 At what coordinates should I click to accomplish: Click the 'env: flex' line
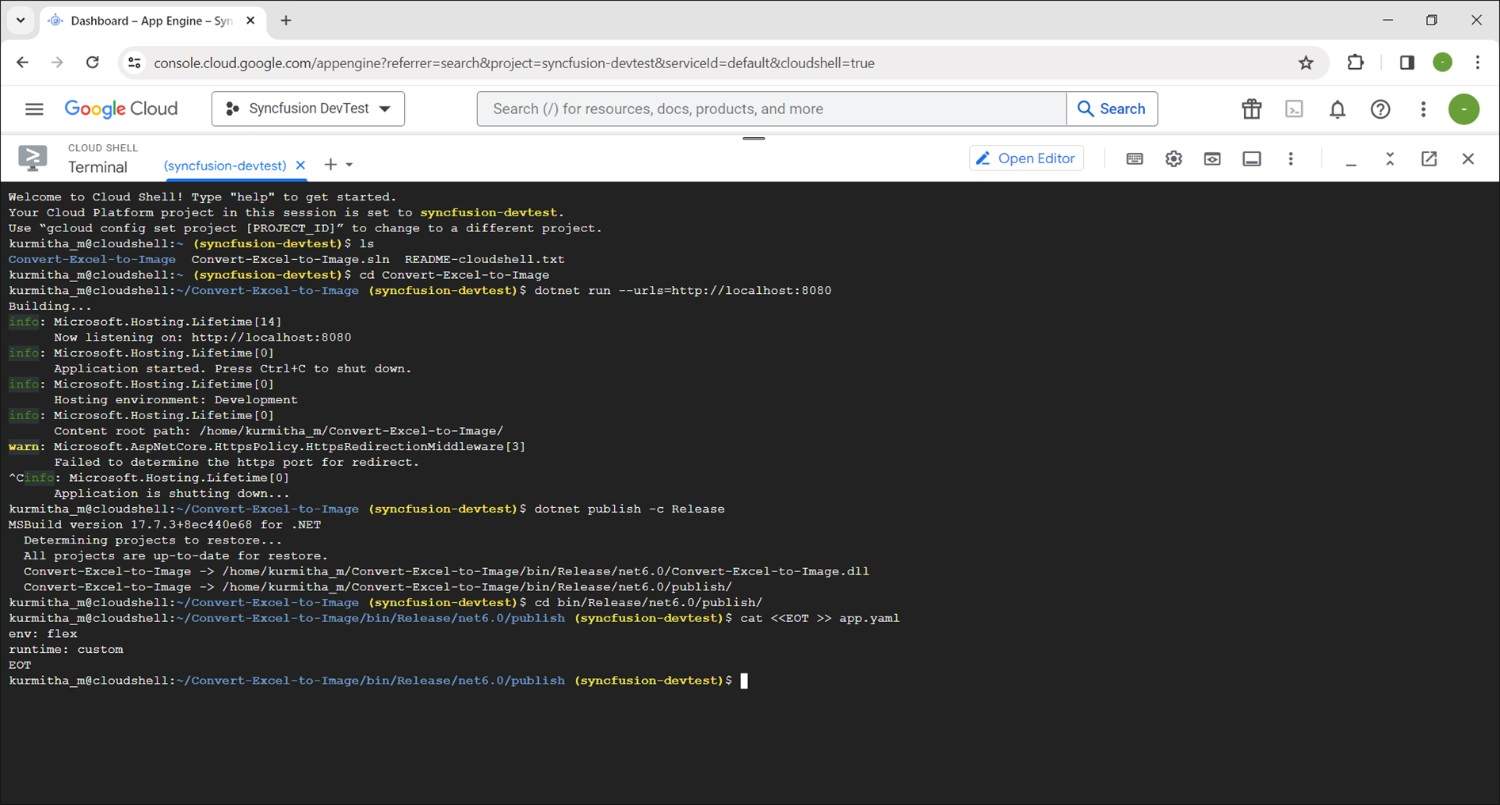[x=43, y=634]
